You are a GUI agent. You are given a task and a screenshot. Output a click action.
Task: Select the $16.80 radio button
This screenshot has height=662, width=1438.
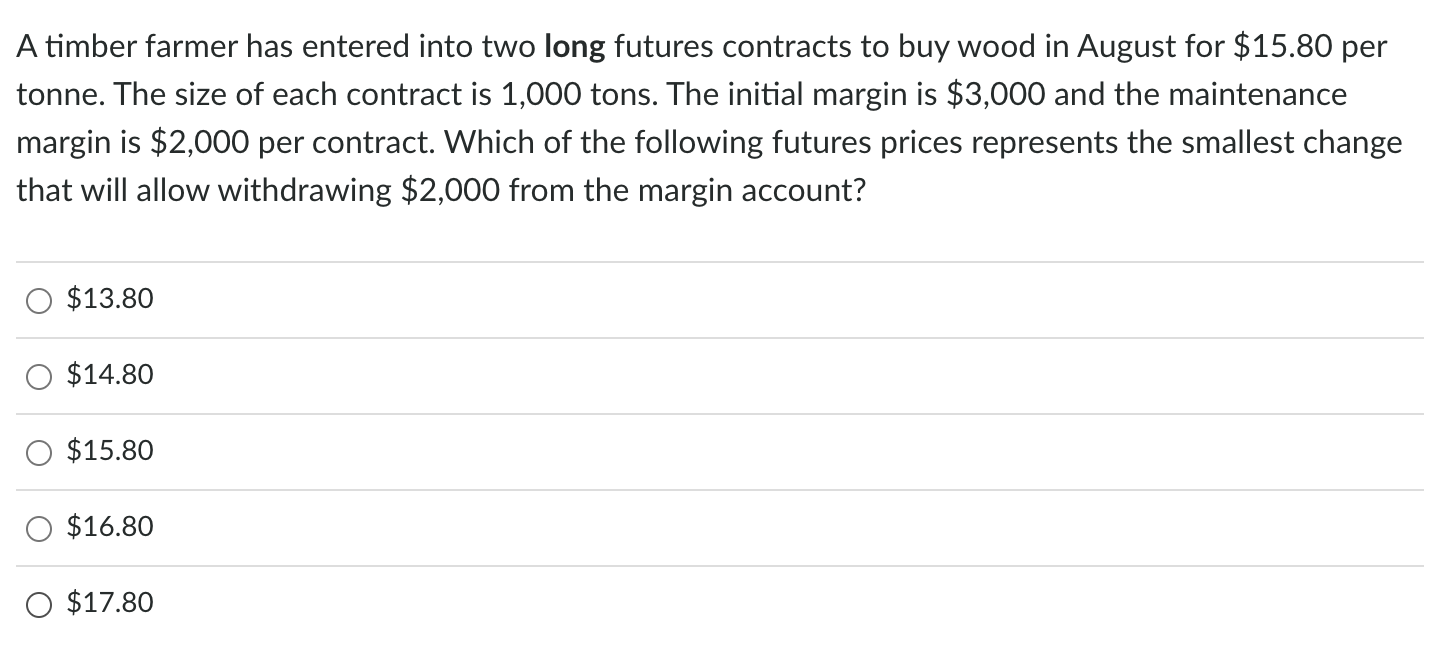39,528
